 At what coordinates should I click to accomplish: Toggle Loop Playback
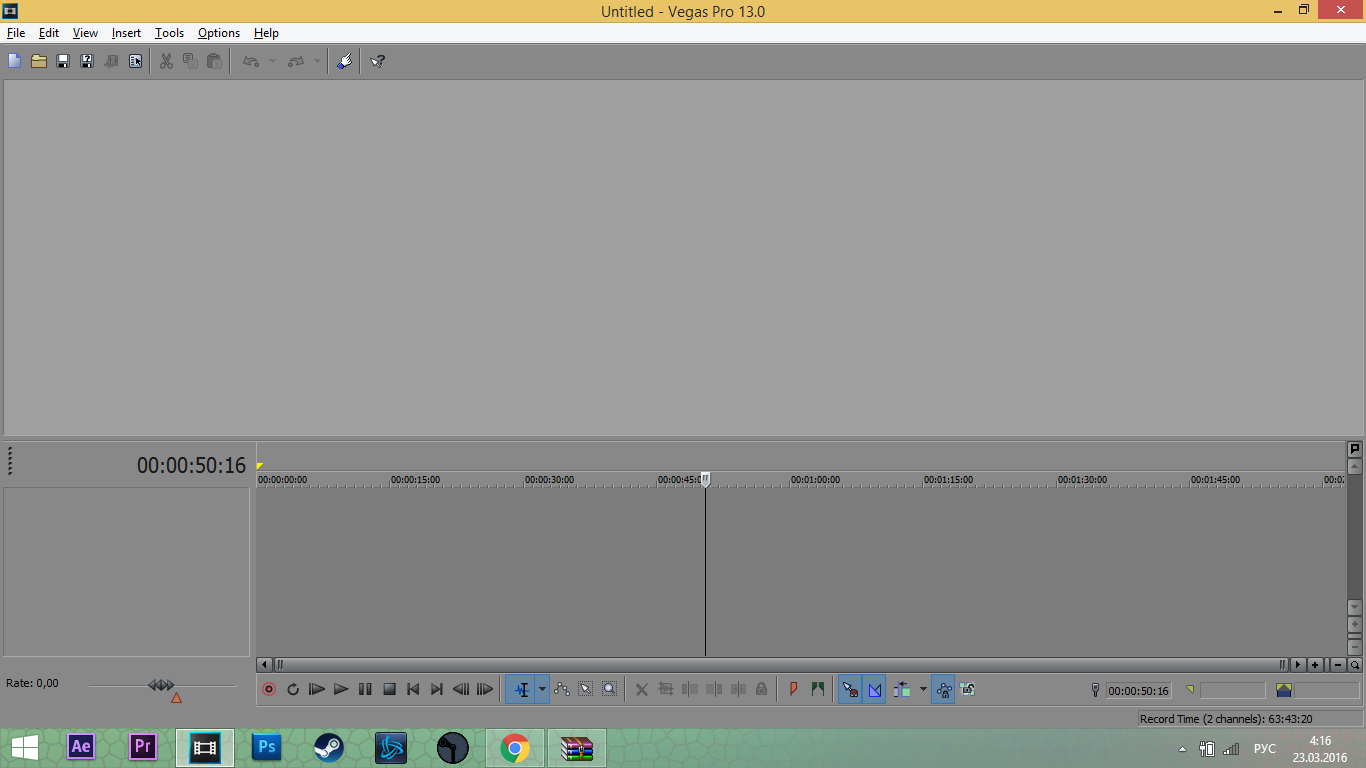[x=293, y=689]
